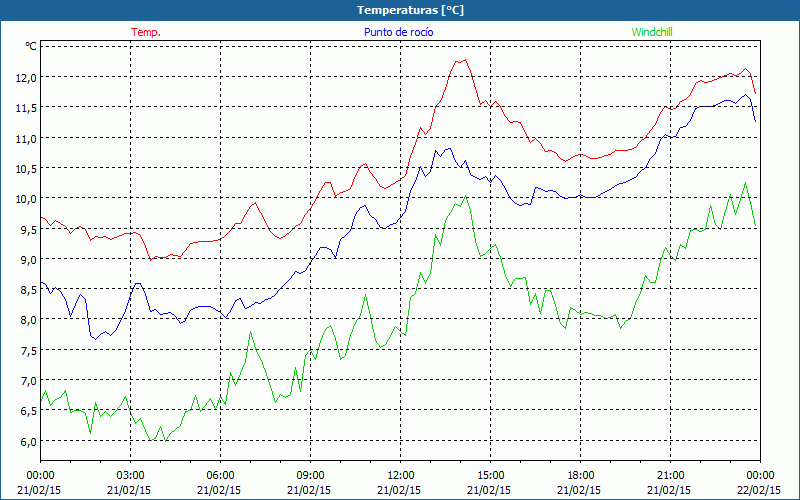Viewport: 800px width, 500px height.
Task: Click the green windchill peak near 23:30
Action: (x=745, y=183)
